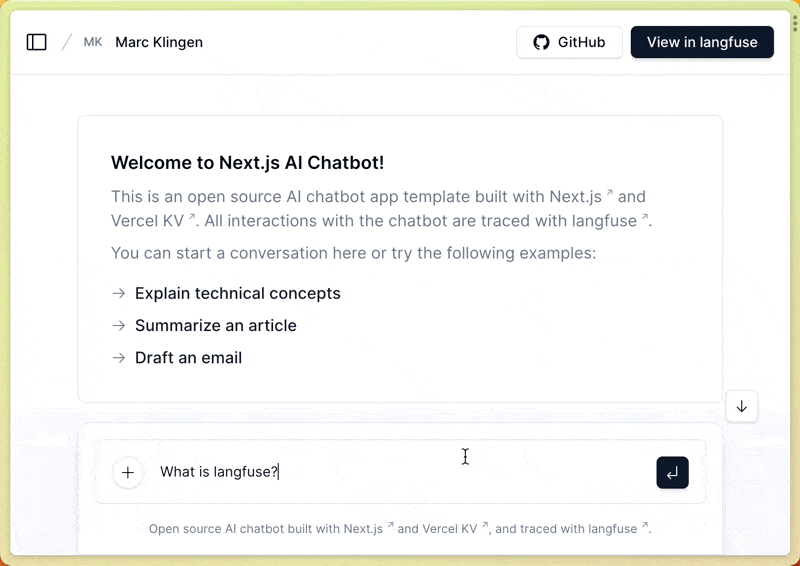Click the MK user avatar

point(93,42)
